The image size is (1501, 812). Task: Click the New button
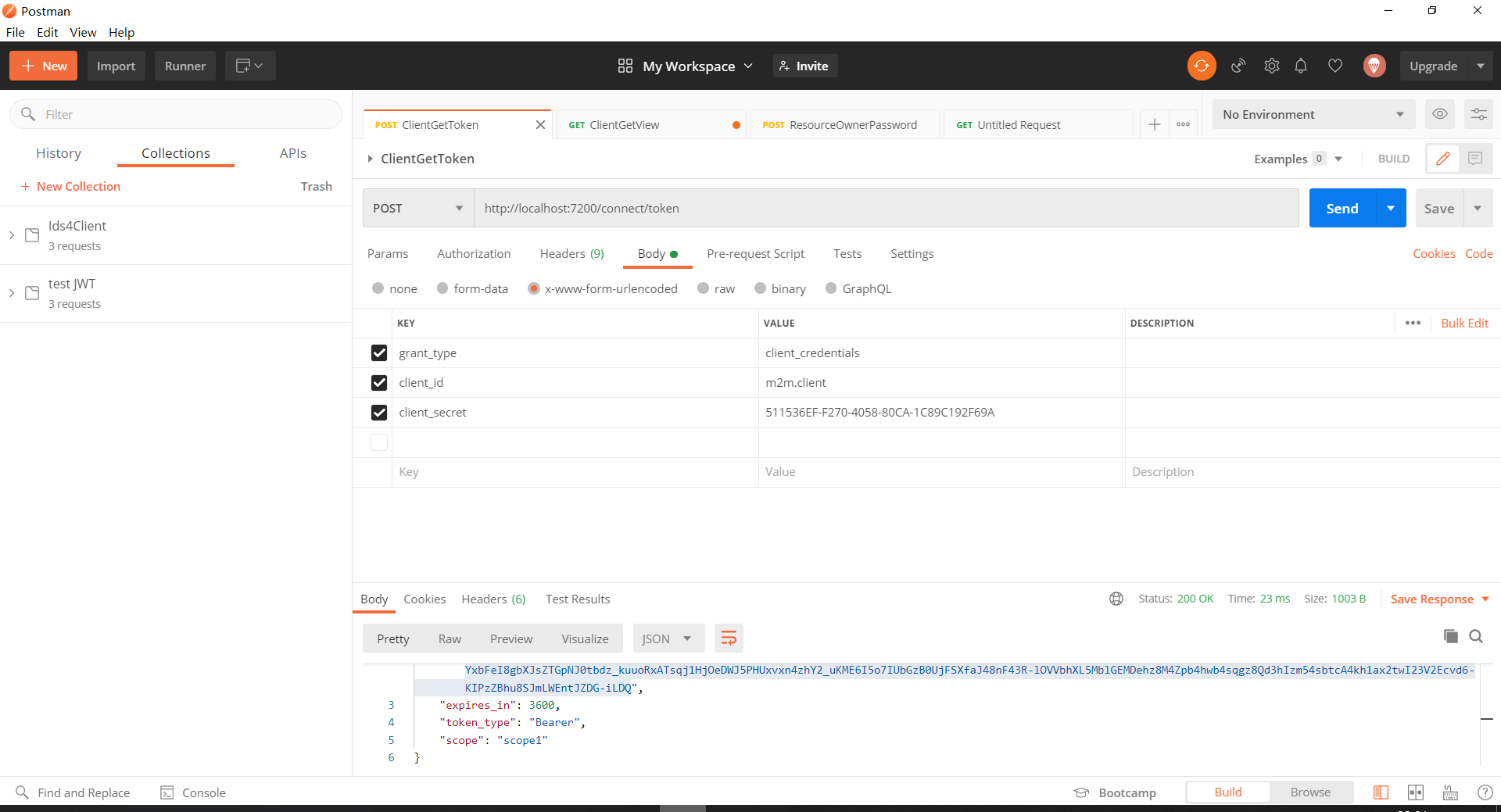point(44,66)
